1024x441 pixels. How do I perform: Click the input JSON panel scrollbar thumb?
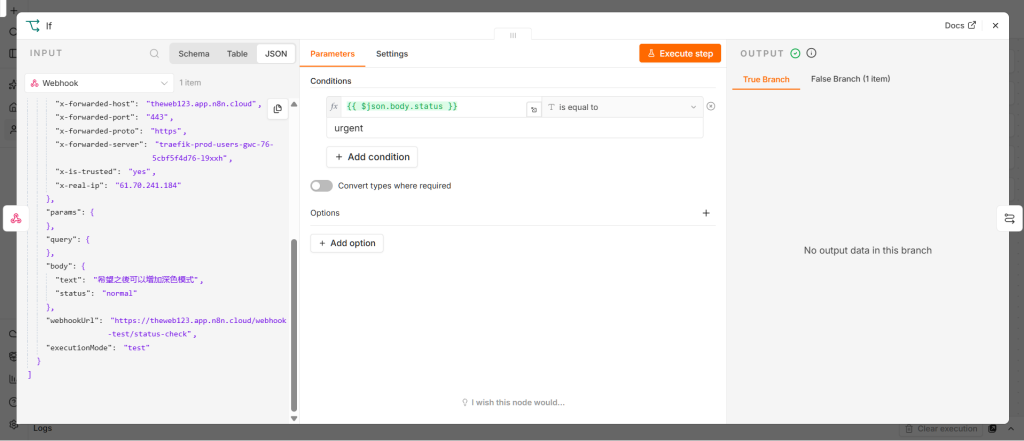294,325
